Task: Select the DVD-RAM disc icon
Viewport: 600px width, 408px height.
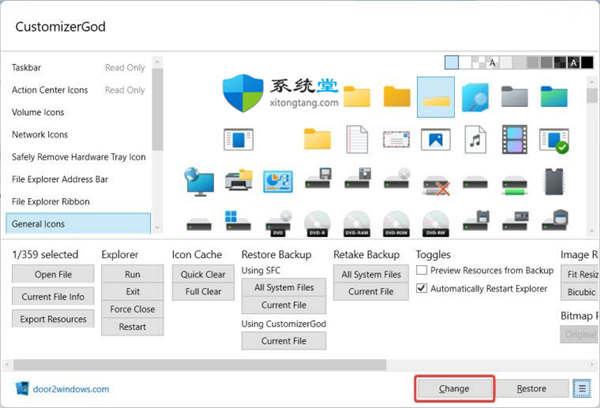Action: pyautogui.click(x=357, y=224)
